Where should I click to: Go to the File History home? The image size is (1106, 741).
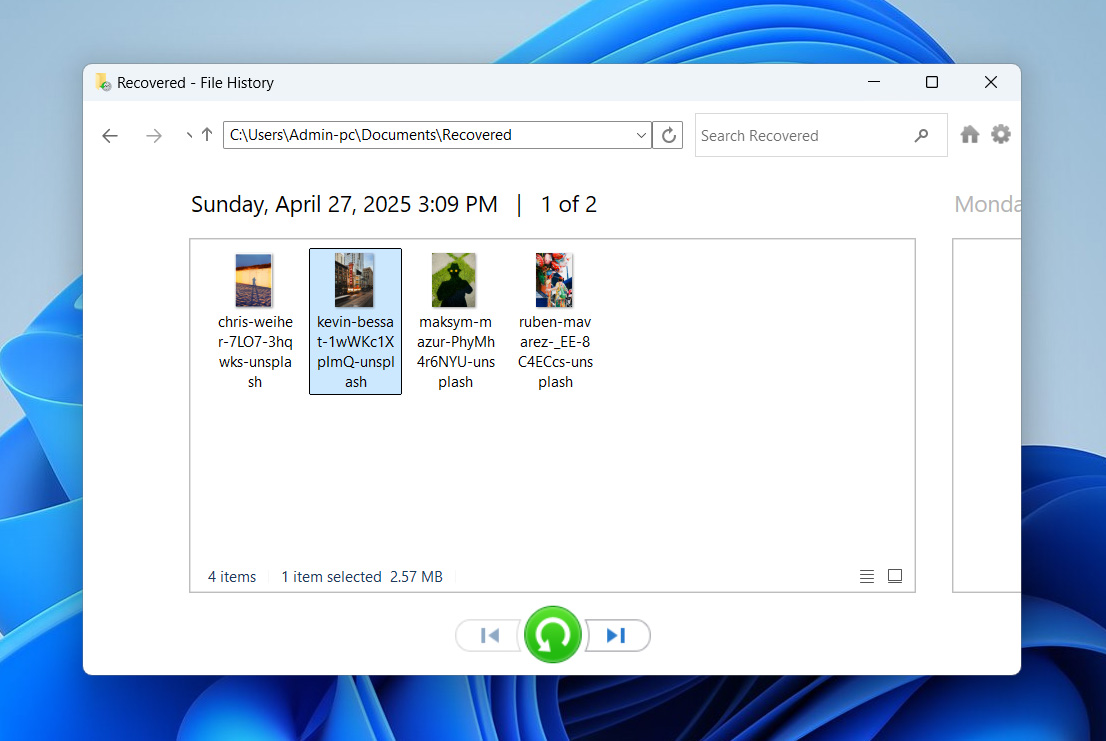[970, 134]
